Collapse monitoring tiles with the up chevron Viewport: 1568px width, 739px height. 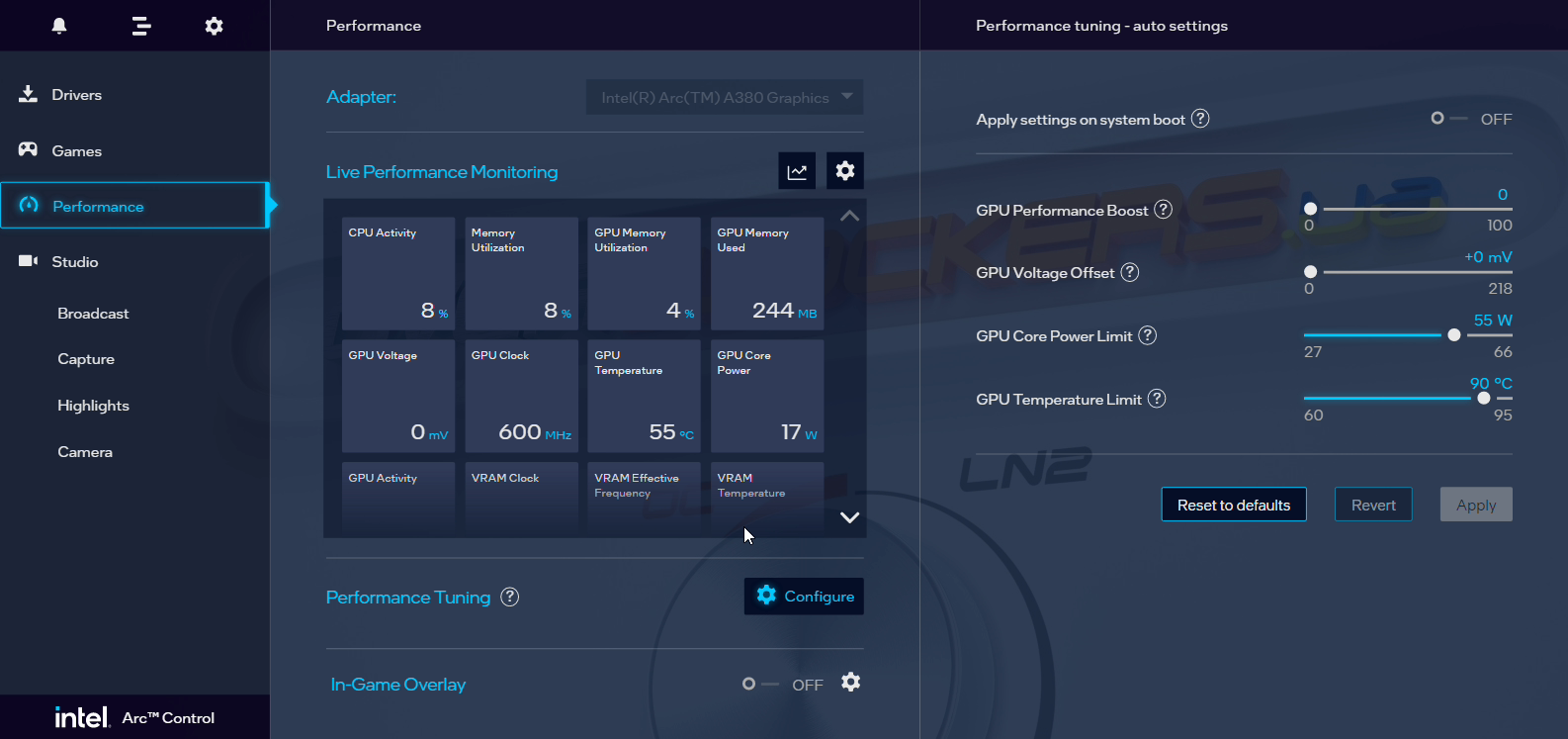click(849, 216)
